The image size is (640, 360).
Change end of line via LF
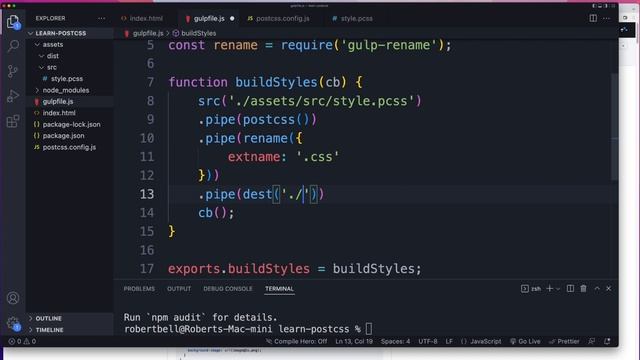click(449, 341)
